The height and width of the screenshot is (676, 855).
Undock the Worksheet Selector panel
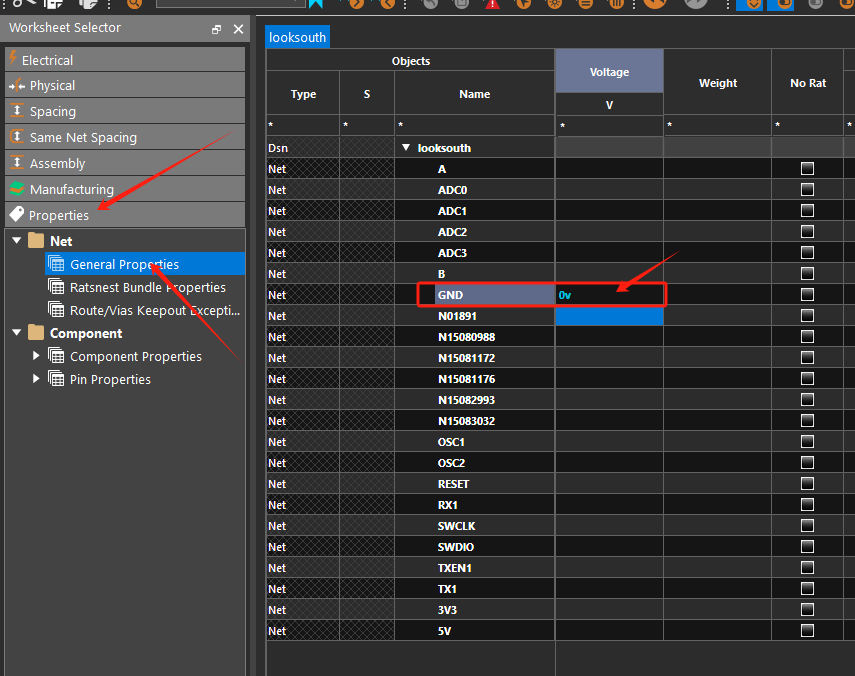point(216,29)
